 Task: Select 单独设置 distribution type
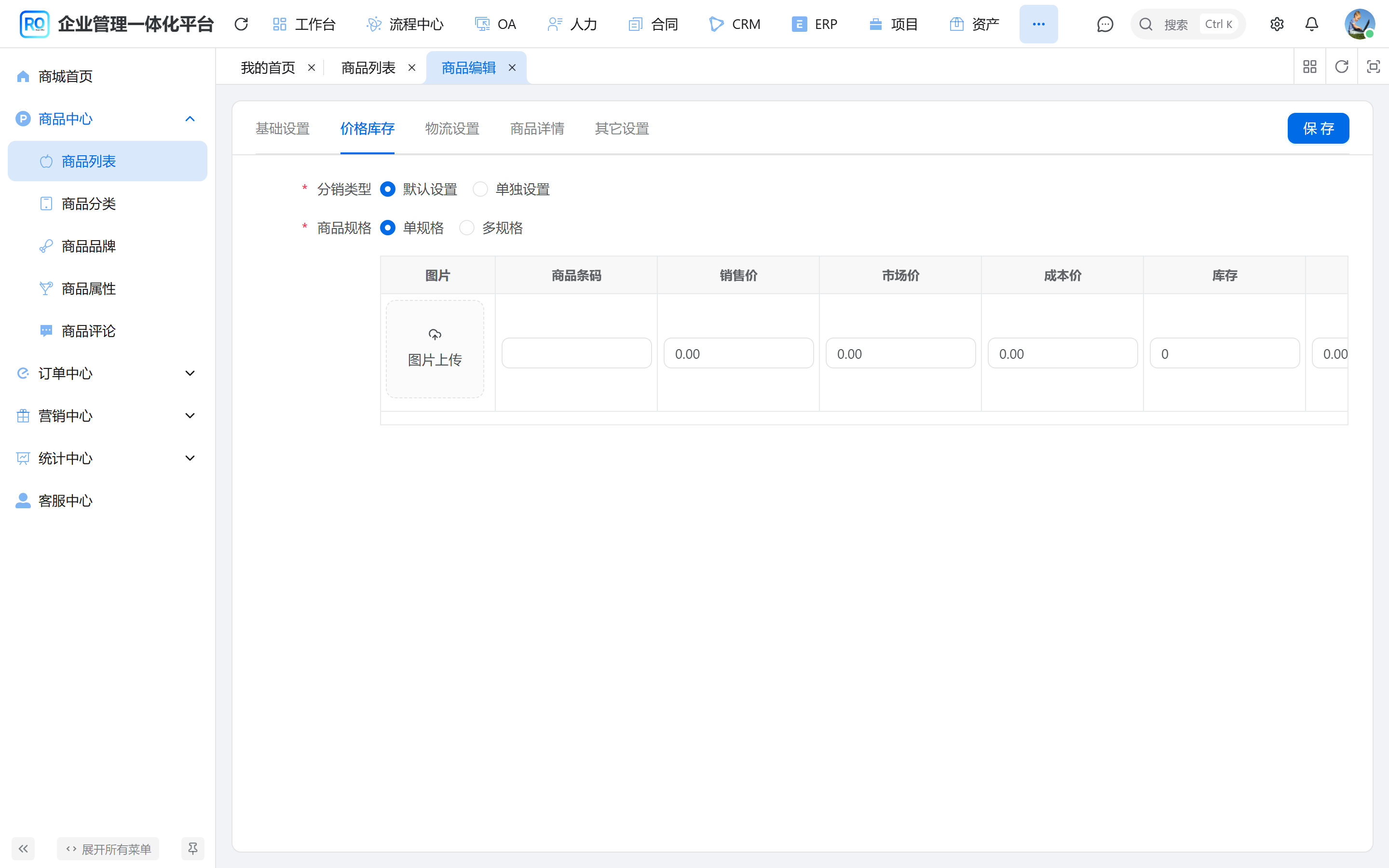click(480, 190)
